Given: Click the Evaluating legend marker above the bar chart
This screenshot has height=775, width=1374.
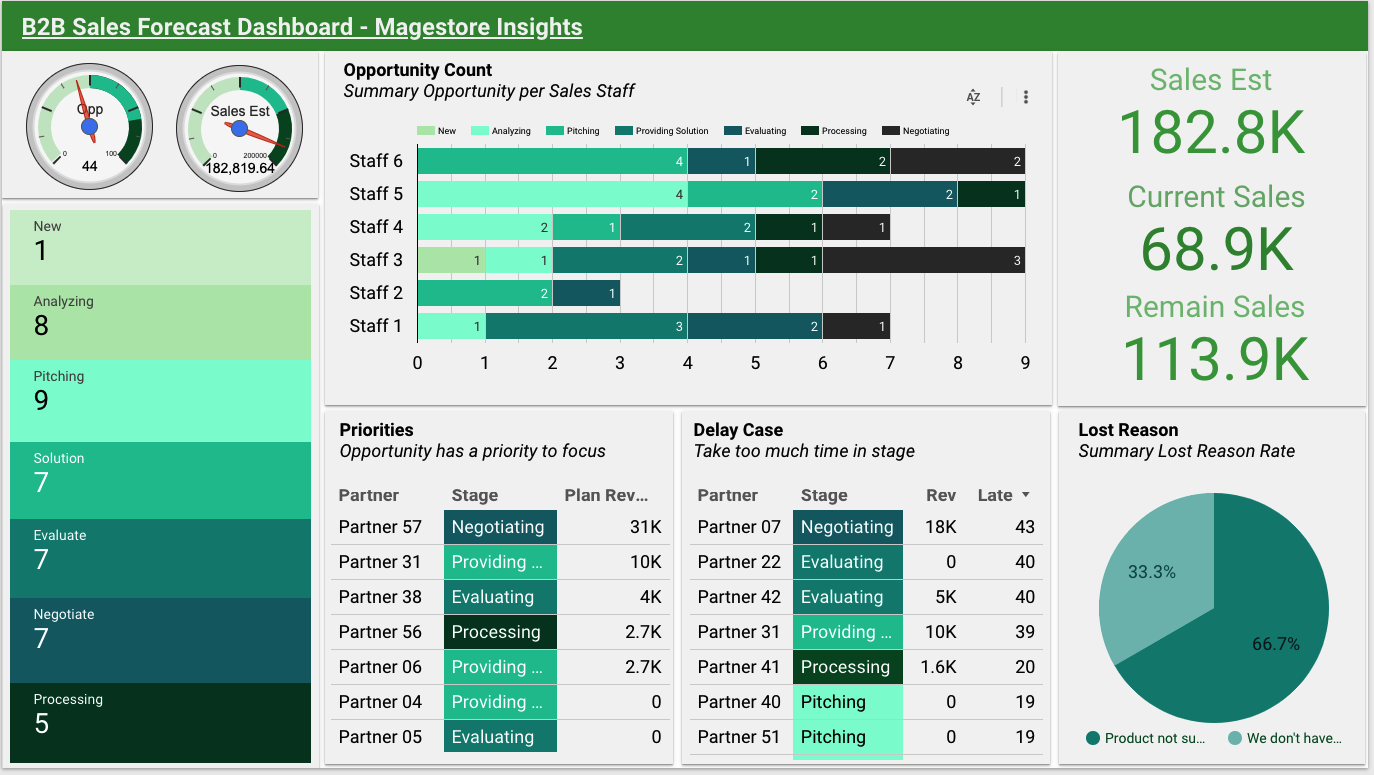Looking at the screenshot, I should point(731,130).
